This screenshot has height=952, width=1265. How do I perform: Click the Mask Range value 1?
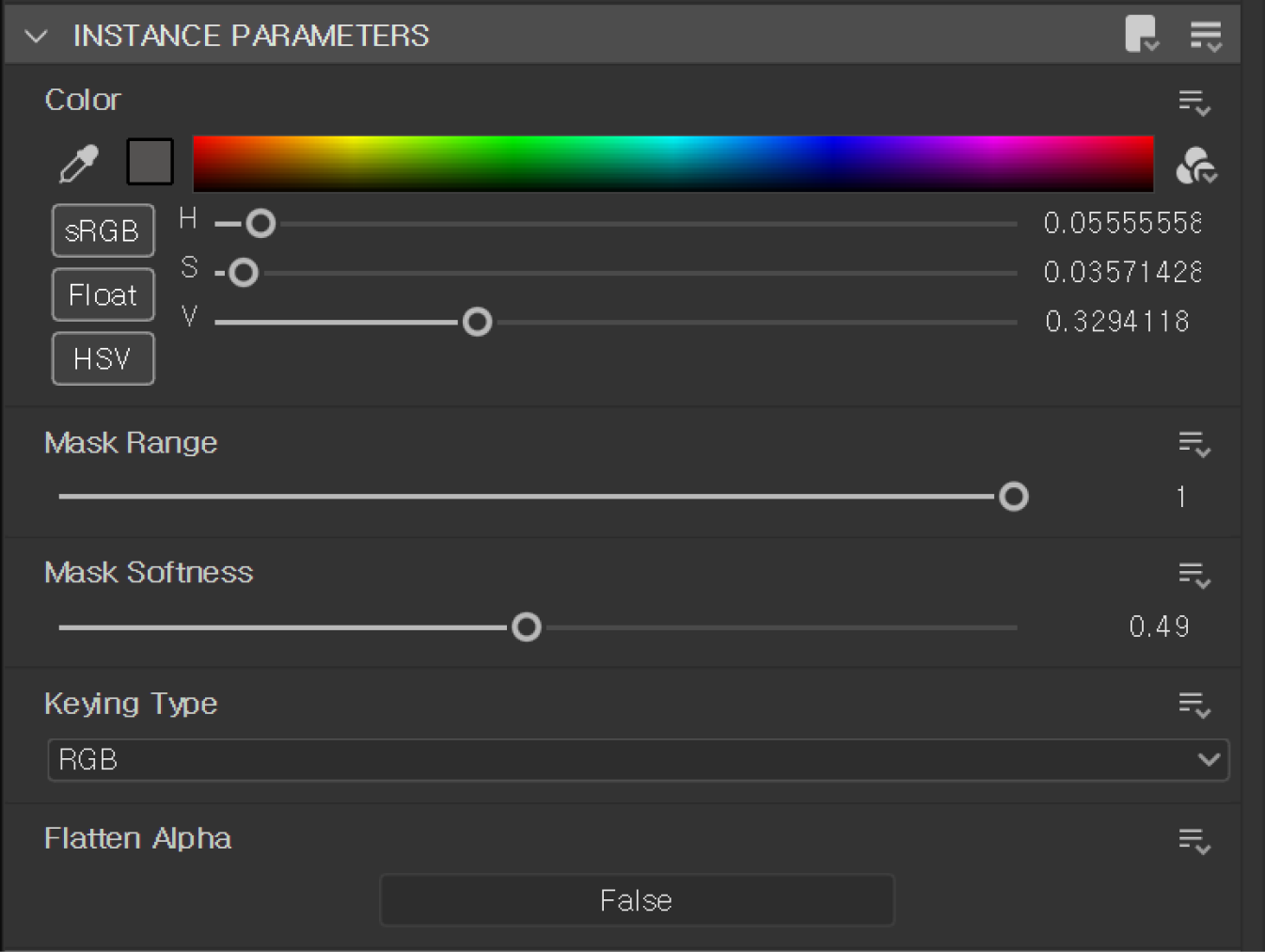pyautogui.click(x=1181, y=497)
